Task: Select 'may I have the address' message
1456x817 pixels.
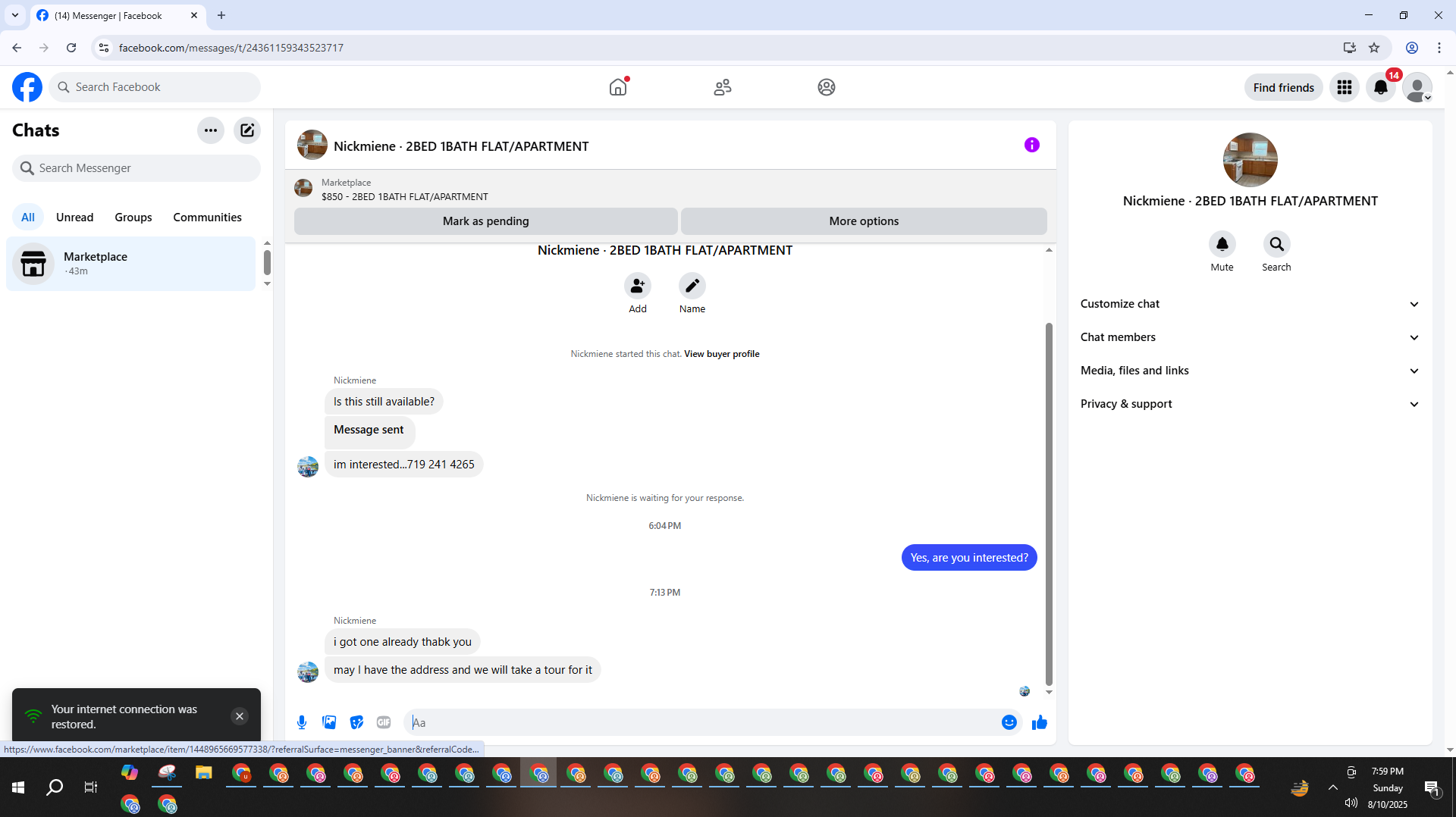Action: click(x=463, y=670)
